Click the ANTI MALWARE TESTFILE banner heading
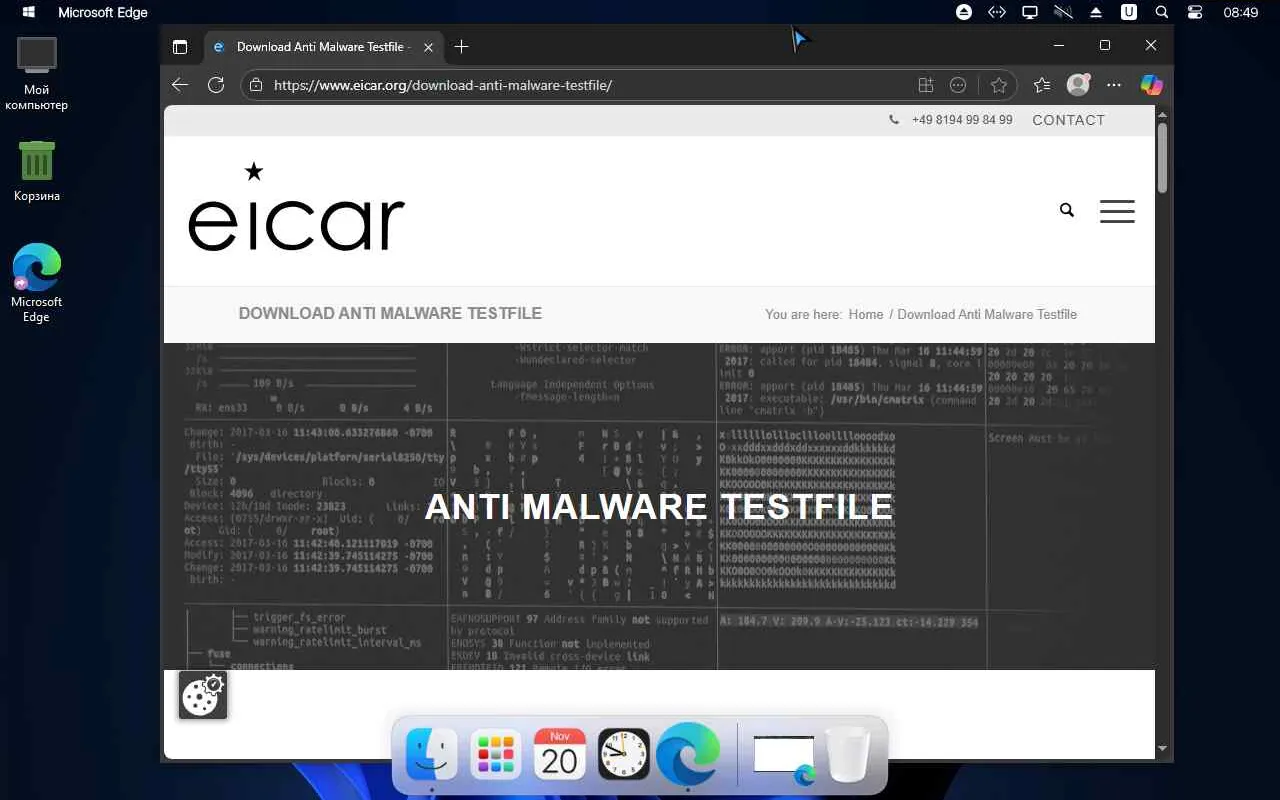 click(x=659, y=507)
